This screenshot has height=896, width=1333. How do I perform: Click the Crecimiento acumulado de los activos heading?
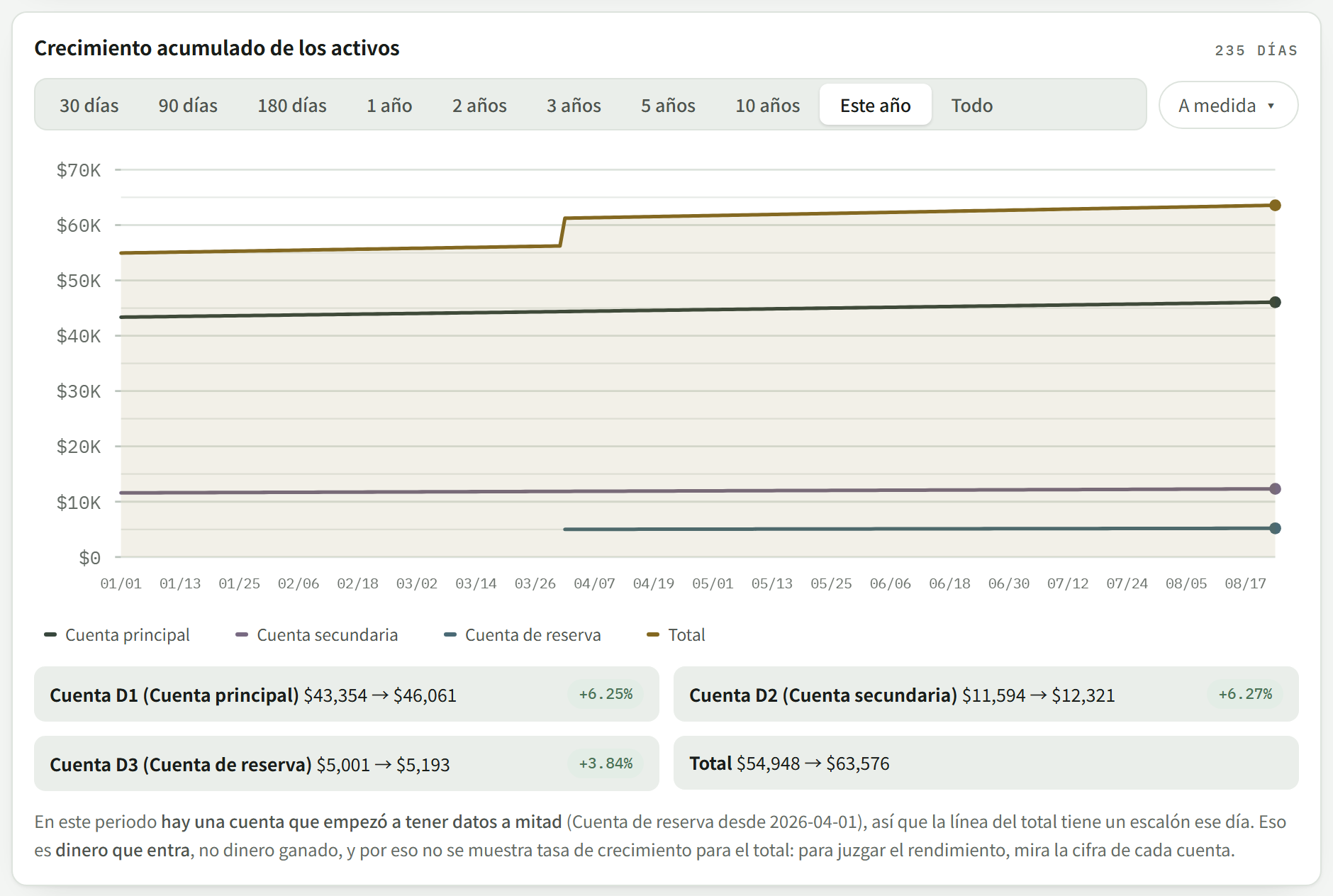217,47
